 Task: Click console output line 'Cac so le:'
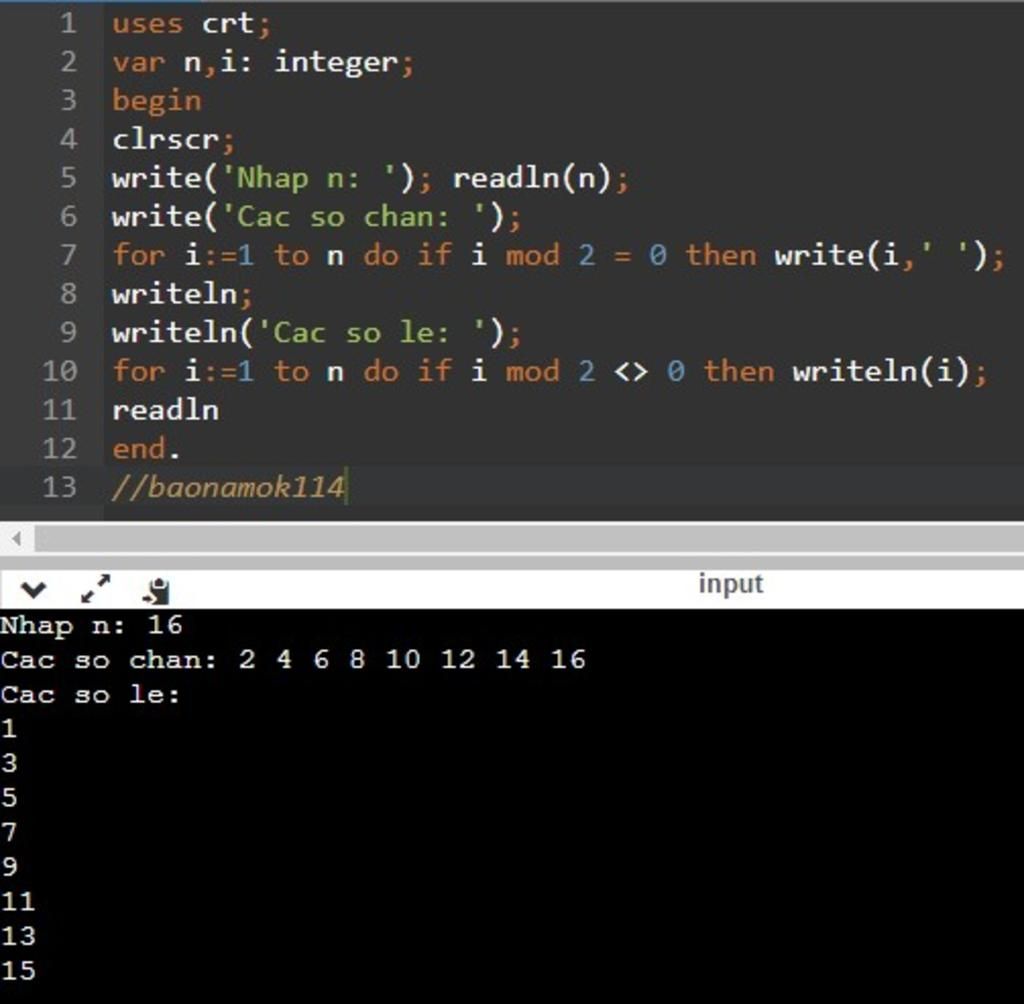coord(90,694)
